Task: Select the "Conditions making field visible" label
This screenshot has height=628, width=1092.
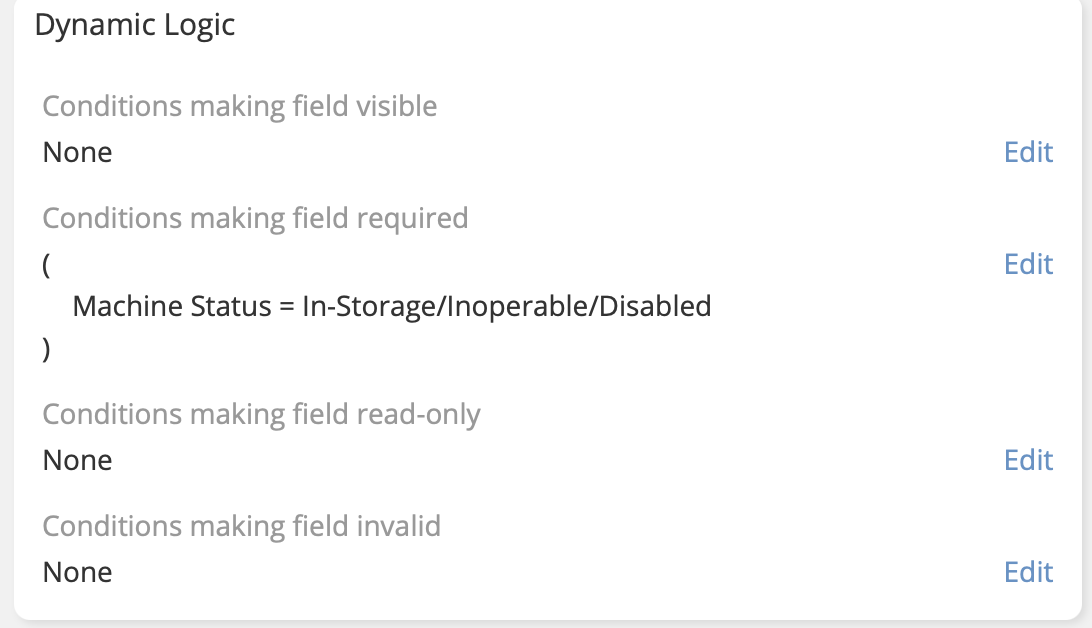Action: [240, 107]
